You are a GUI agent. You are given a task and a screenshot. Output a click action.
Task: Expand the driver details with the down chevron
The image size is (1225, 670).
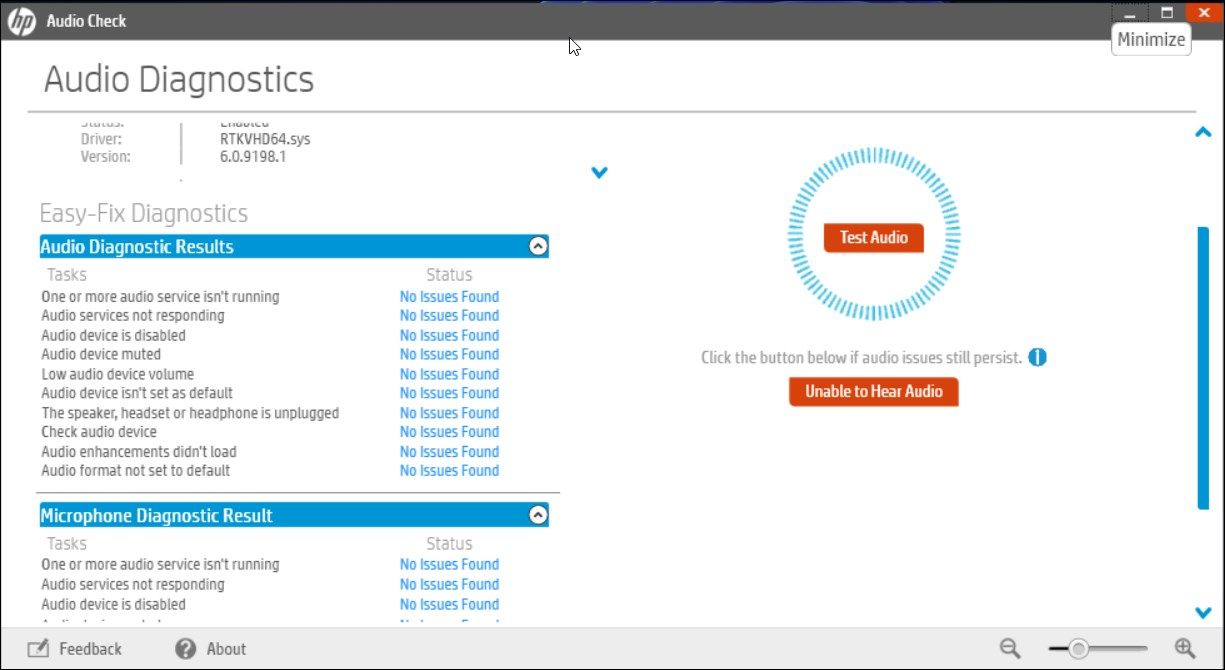coord(599,172)
